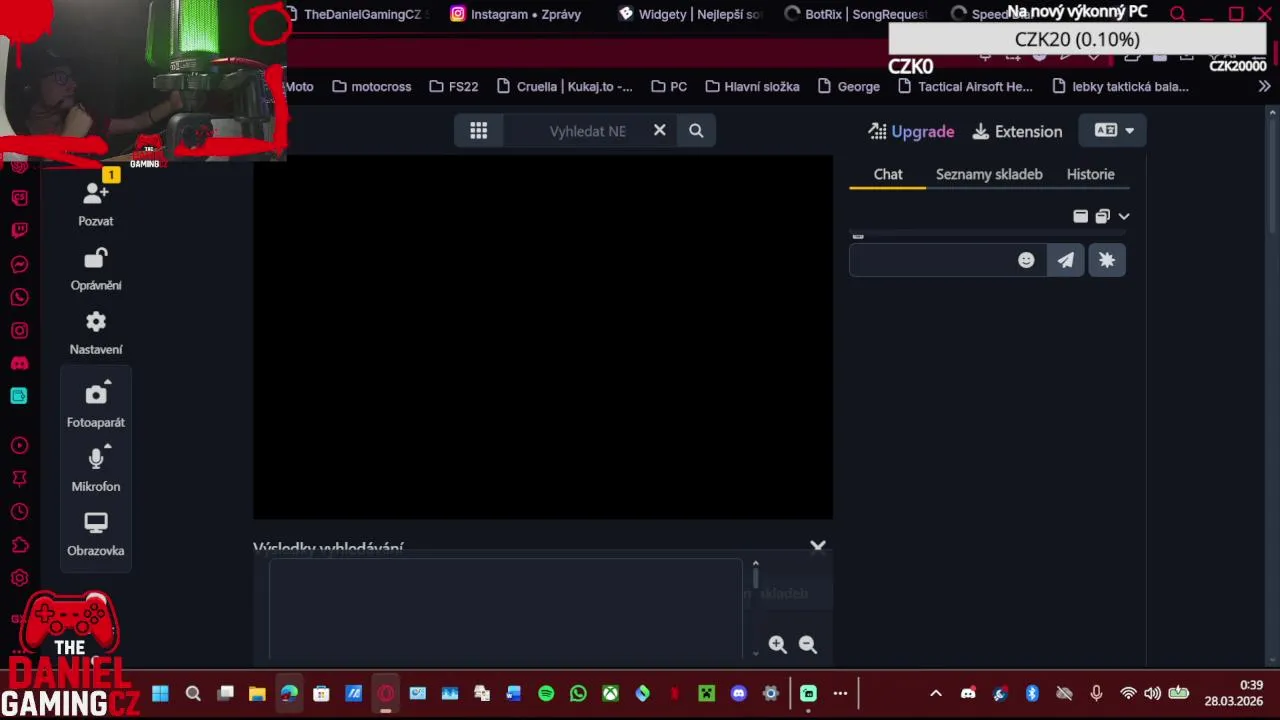
Task: Open the volume tray icon
Action: click(x=1152, y=693)
